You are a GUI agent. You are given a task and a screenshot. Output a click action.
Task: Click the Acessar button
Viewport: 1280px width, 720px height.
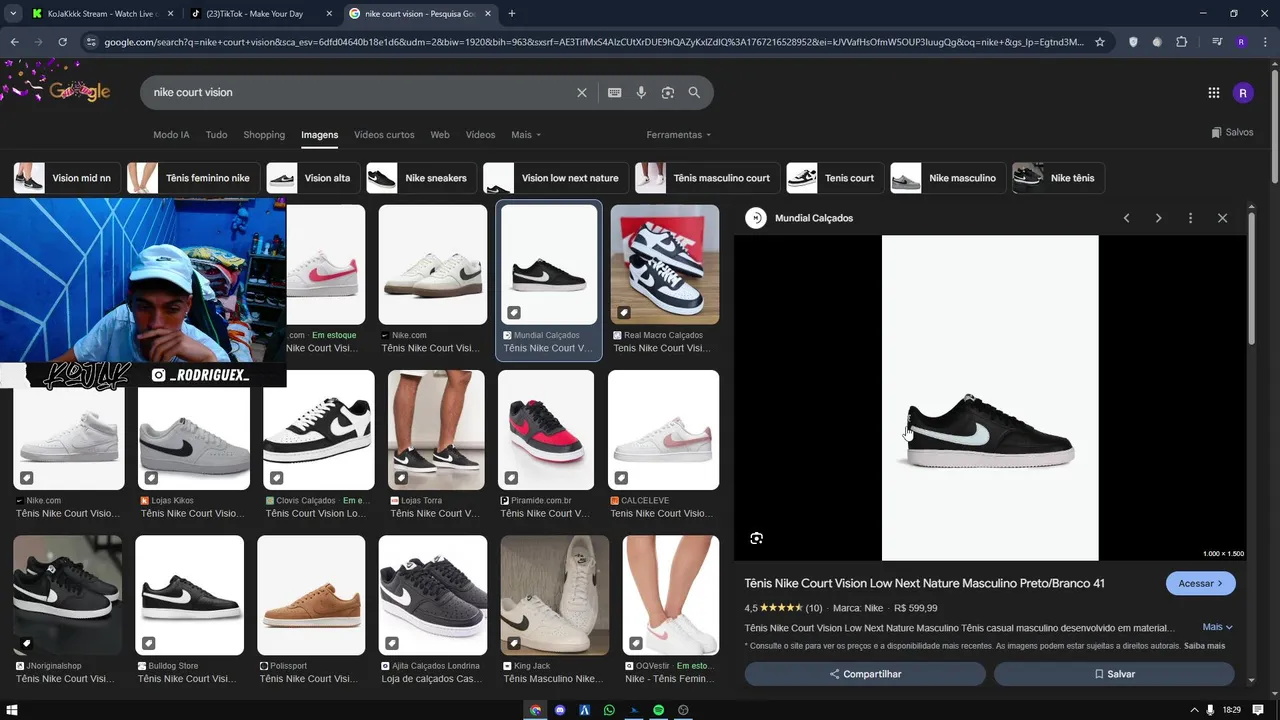tap(1200, 583)
